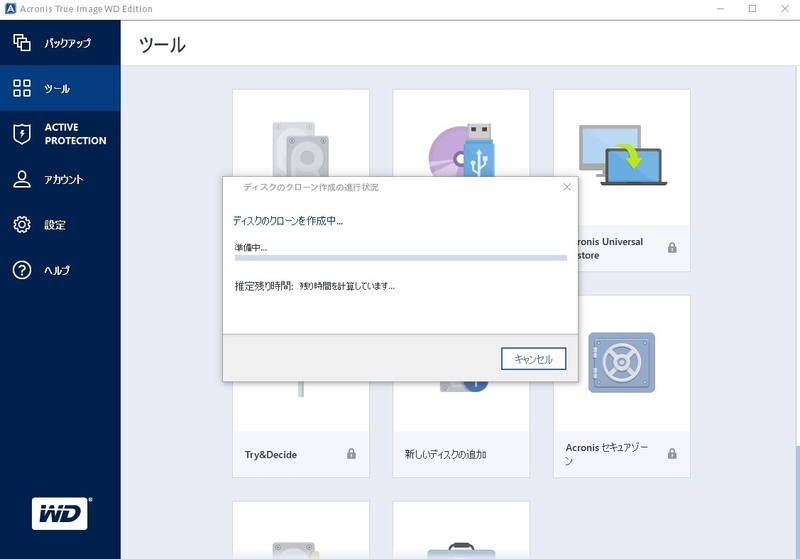Maximize the Acronis True Image window
Screen dimensions: 800x559
[752, 9]
